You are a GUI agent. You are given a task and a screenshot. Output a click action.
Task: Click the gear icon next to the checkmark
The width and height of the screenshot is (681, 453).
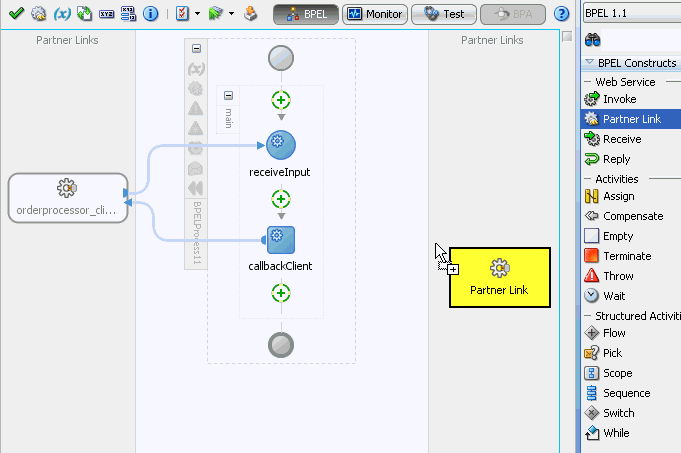[39, 13]
